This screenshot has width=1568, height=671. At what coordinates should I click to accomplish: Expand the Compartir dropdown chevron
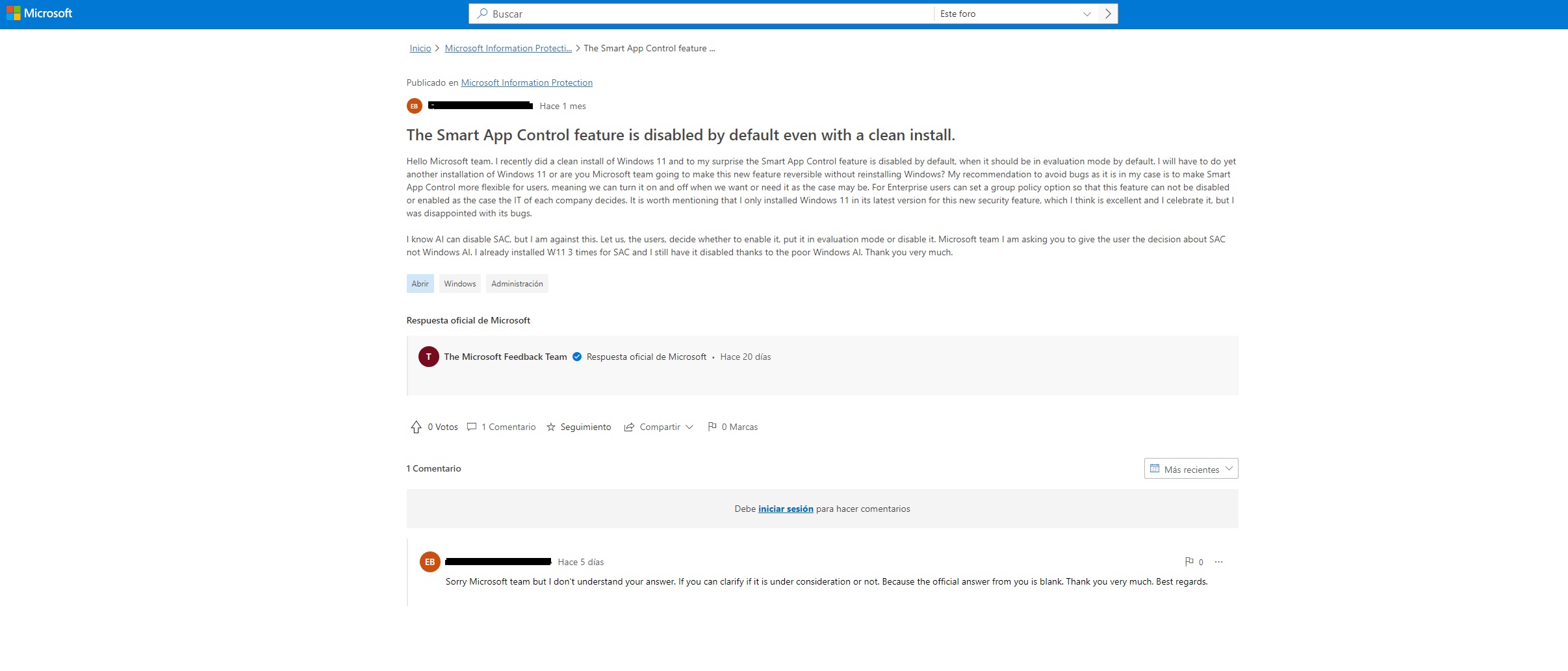pyautogui.click(x=689, y=427)
